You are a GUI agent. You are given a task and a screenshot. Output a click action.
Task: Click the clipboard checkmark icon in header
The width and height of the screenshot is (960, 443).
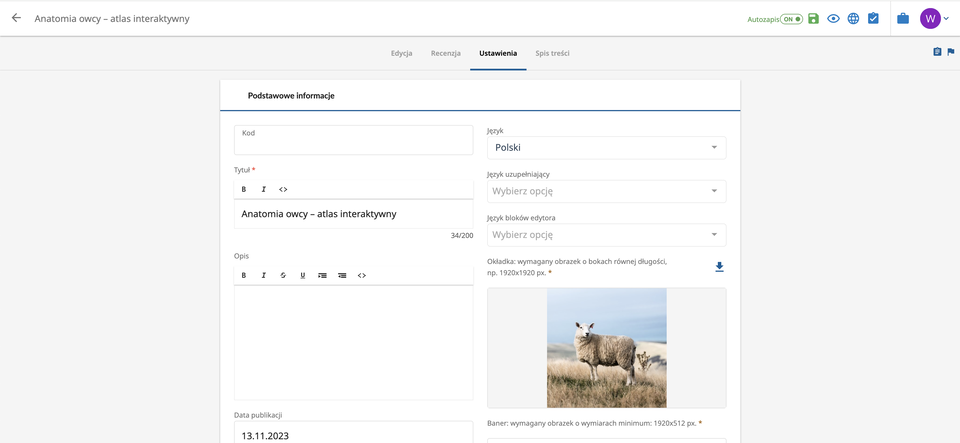[x=873, y=18]
